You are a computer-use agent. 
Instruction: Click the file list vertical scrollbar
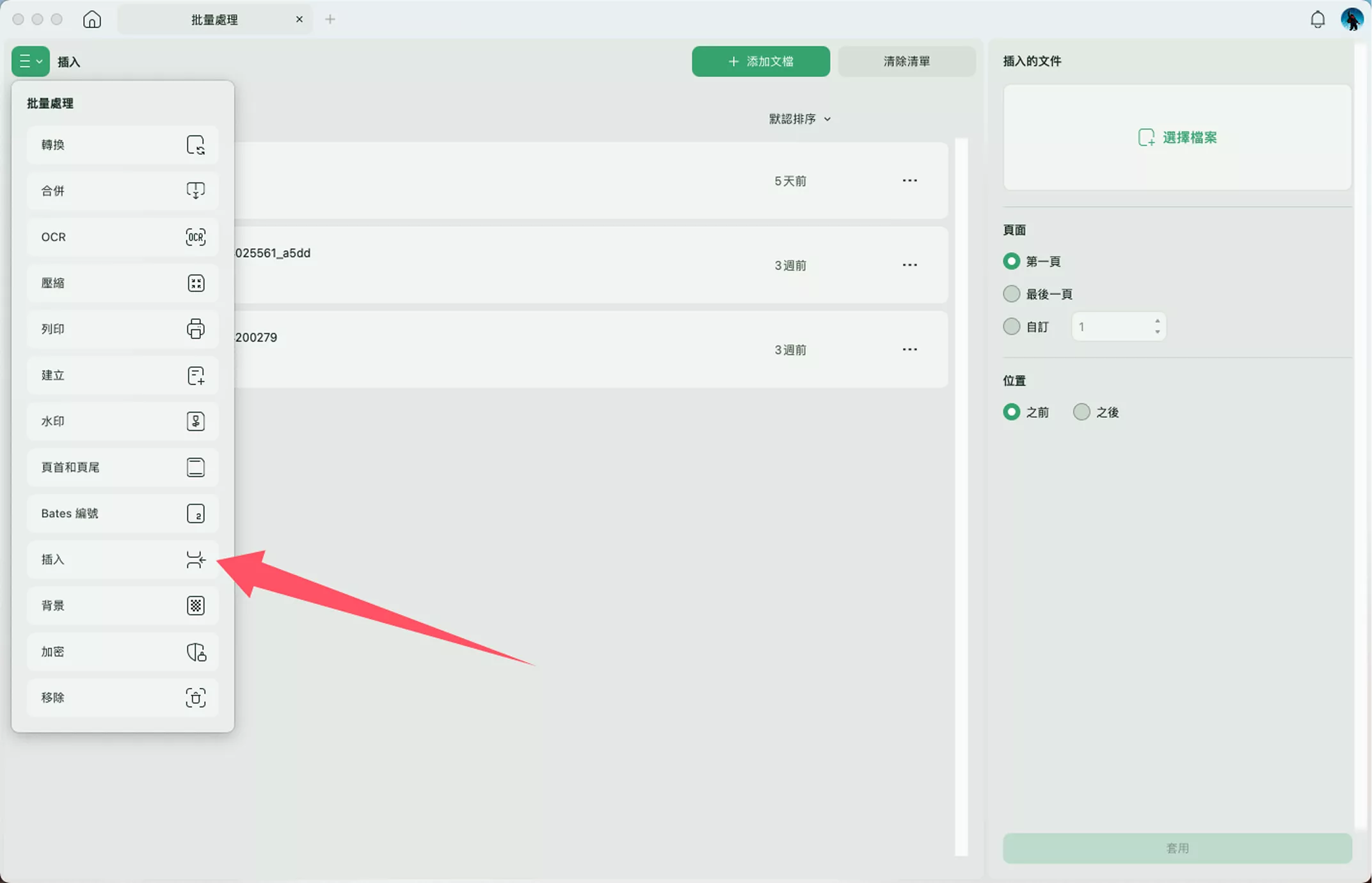(961, 497)
